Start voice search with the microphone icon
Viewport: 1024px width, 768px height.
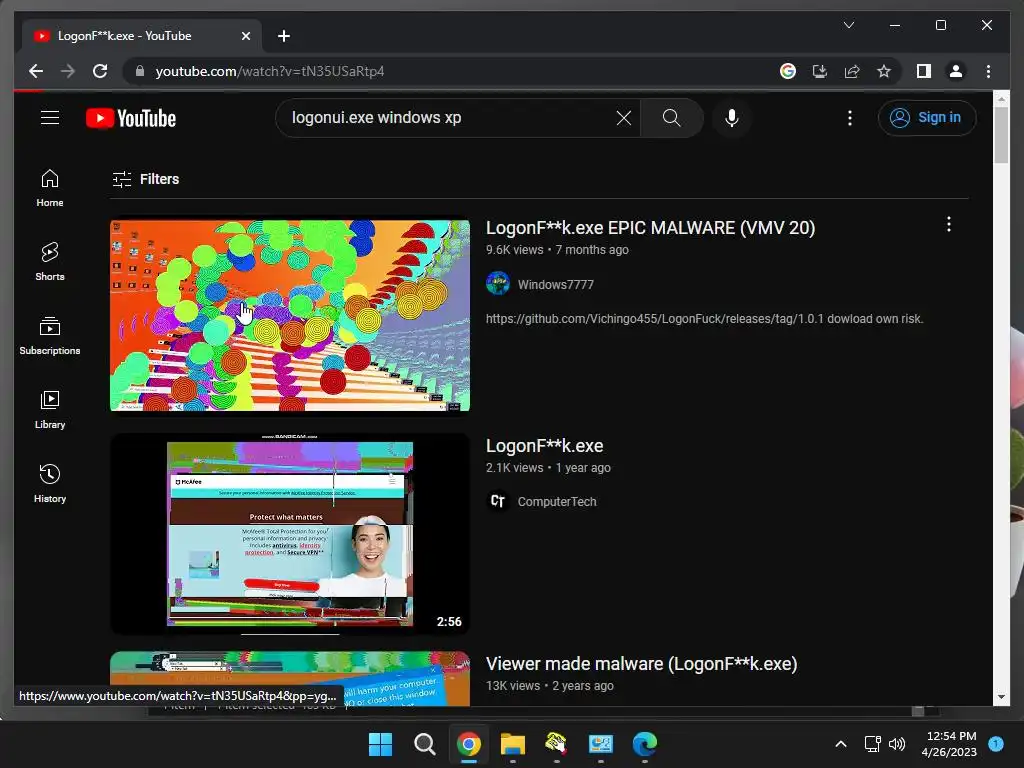pyautogui.click(x=731, y=118)
